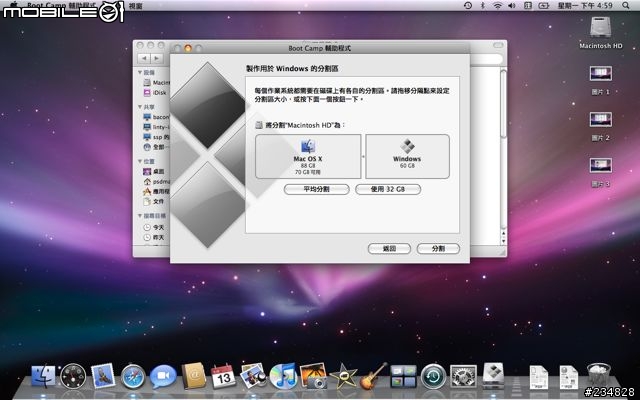Open System Preferences gear icon
The width and height of the screenshot is (640, 400).
click(x=463, y=376)
